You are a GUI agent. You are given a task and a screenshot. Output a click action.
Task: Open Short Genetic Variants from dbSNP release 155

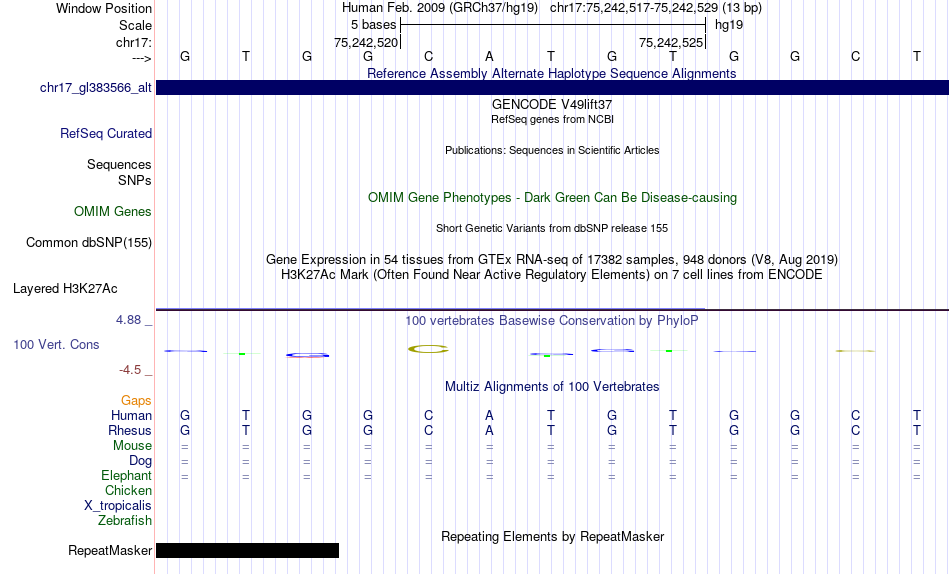[x=552, y=229]
